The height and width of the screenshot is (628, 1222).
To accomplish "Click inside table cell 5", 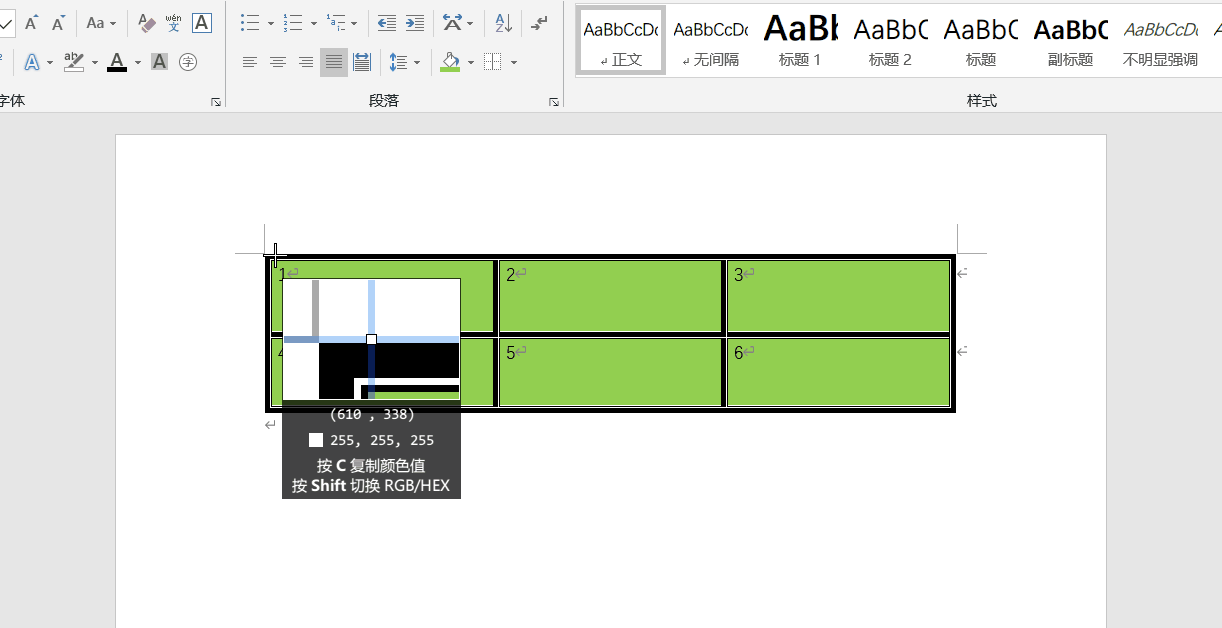I will [610, 375].
